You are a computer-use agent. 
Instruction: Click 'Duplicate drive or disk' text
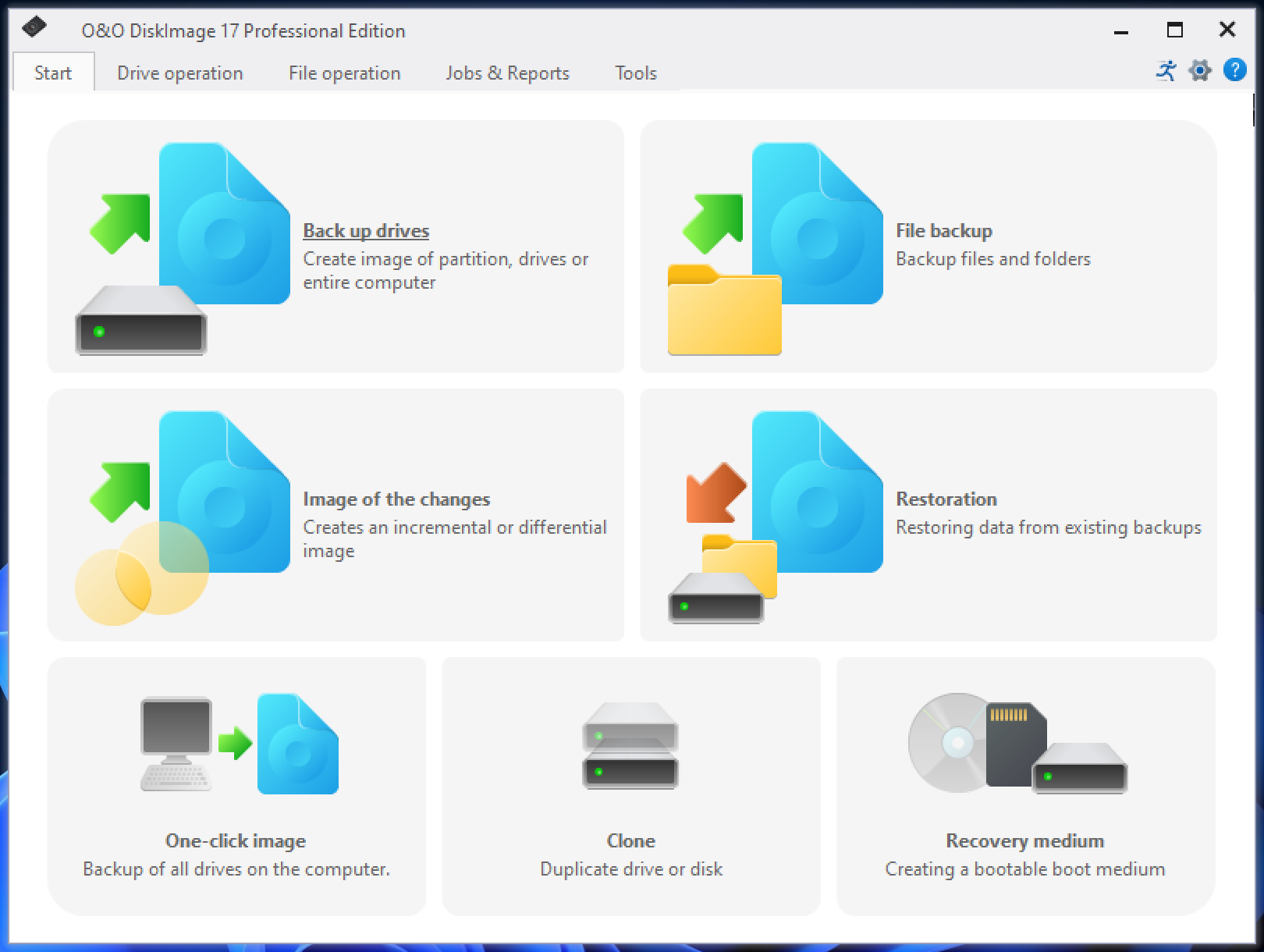pos(631,869)
